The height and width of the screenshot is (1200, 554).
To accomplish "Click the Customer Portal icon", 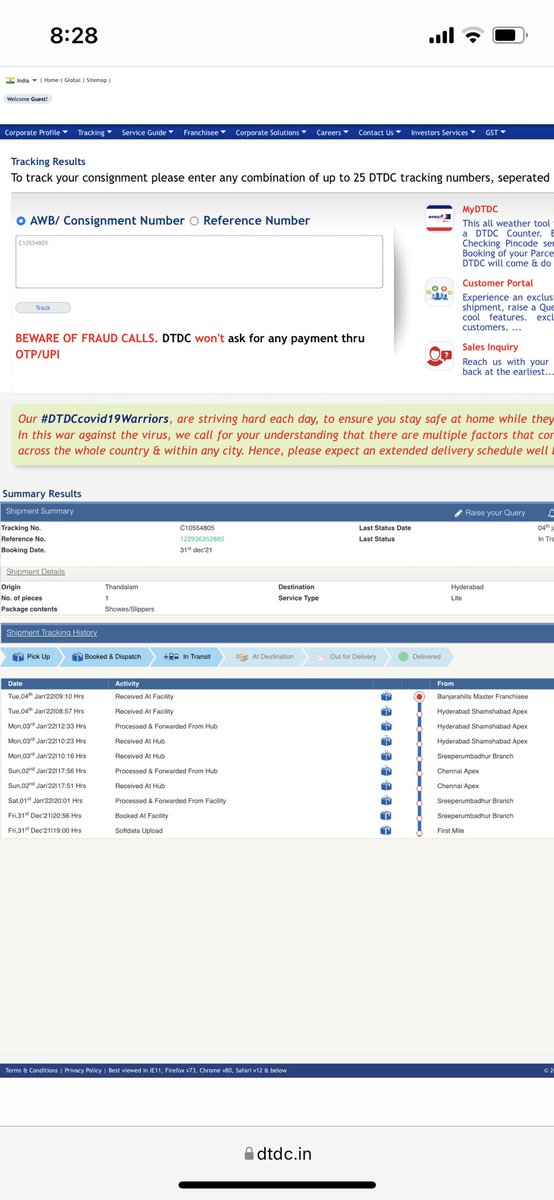I will point(439,292).
